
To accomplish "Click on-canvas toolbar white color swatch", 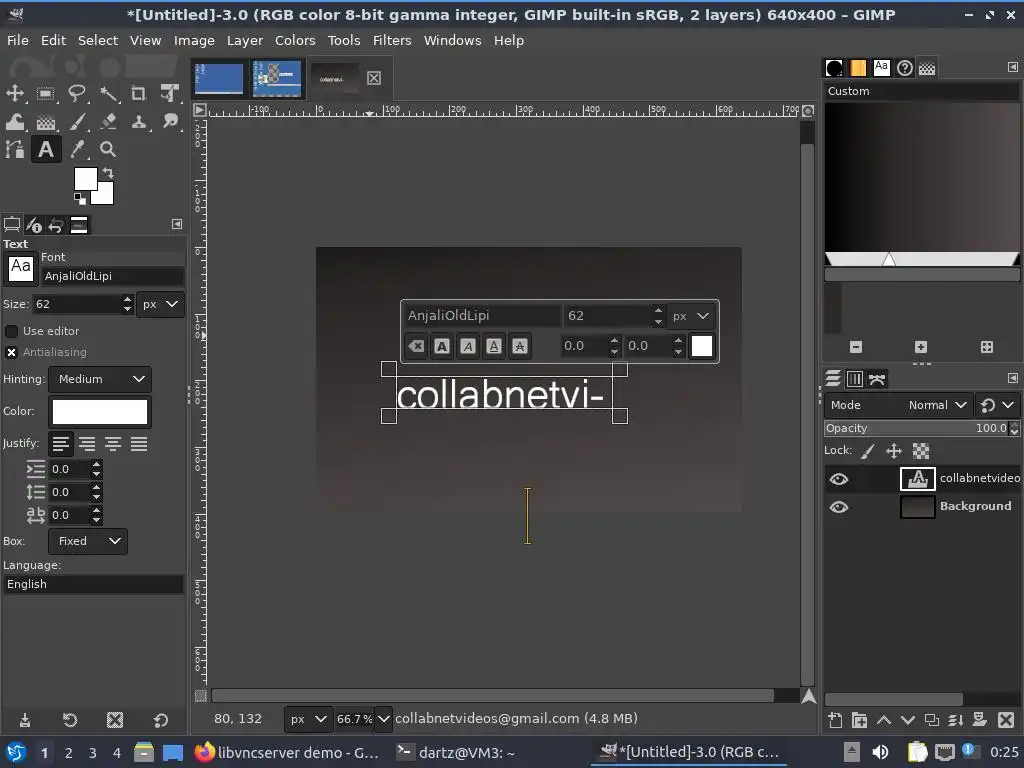I will tap(701, 346).
